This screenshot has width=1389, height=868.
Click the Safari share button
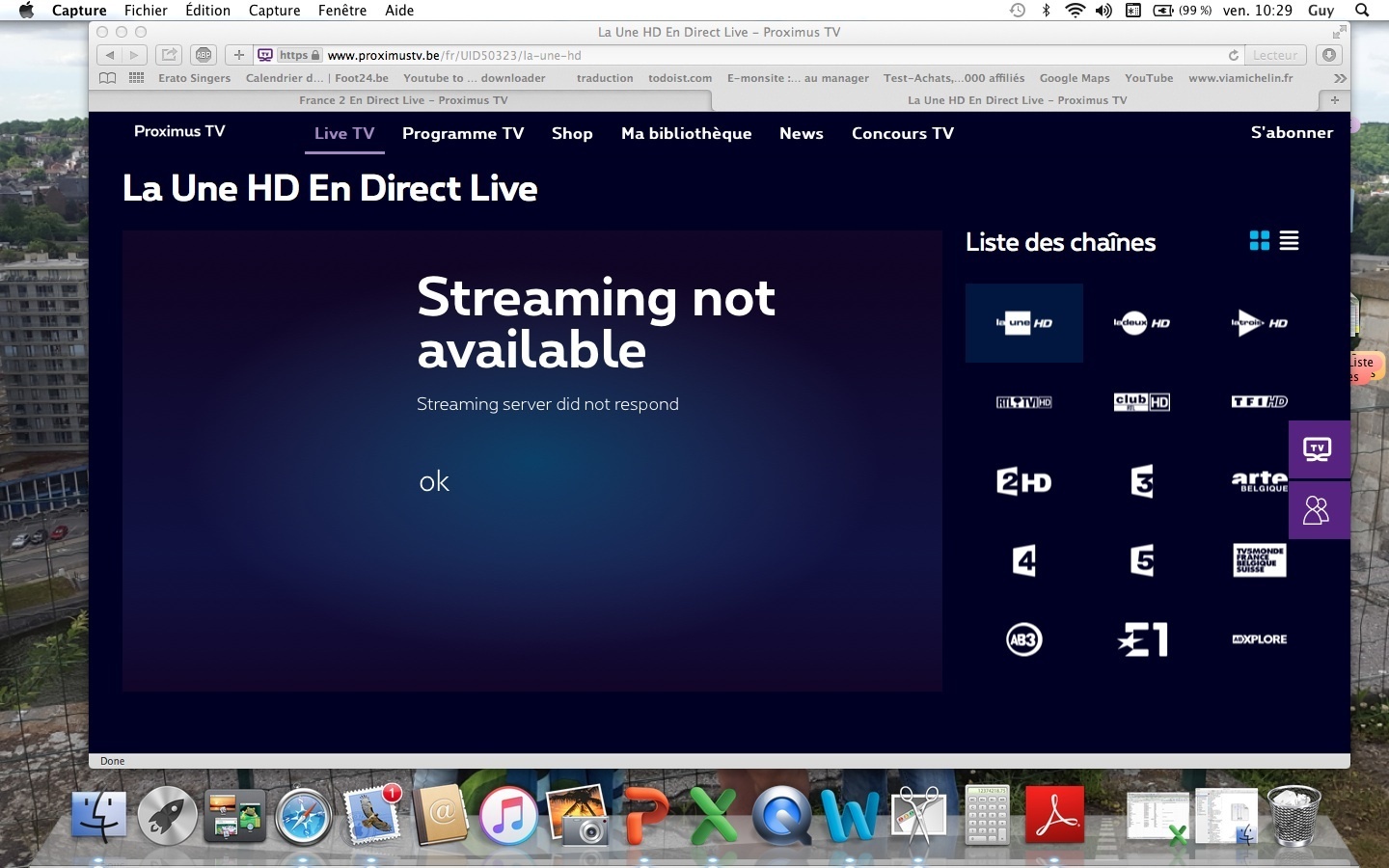[x=169, y=55]
